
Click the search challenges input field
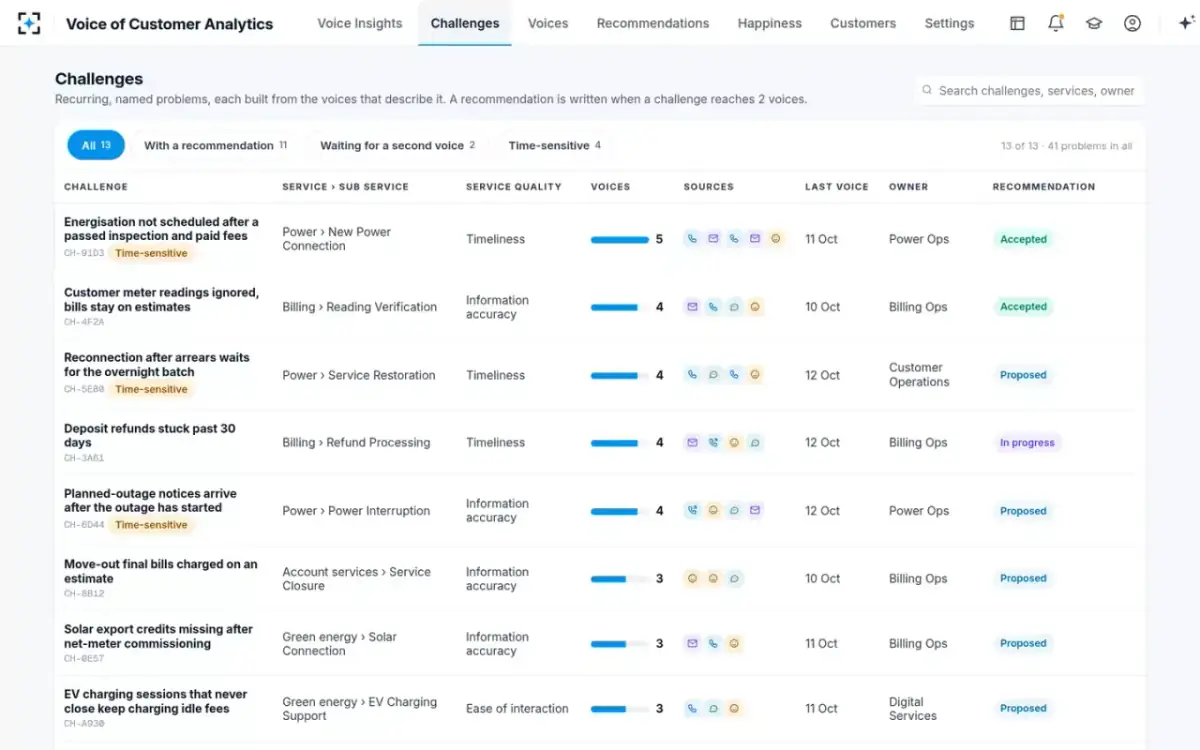coord(1029,90)
